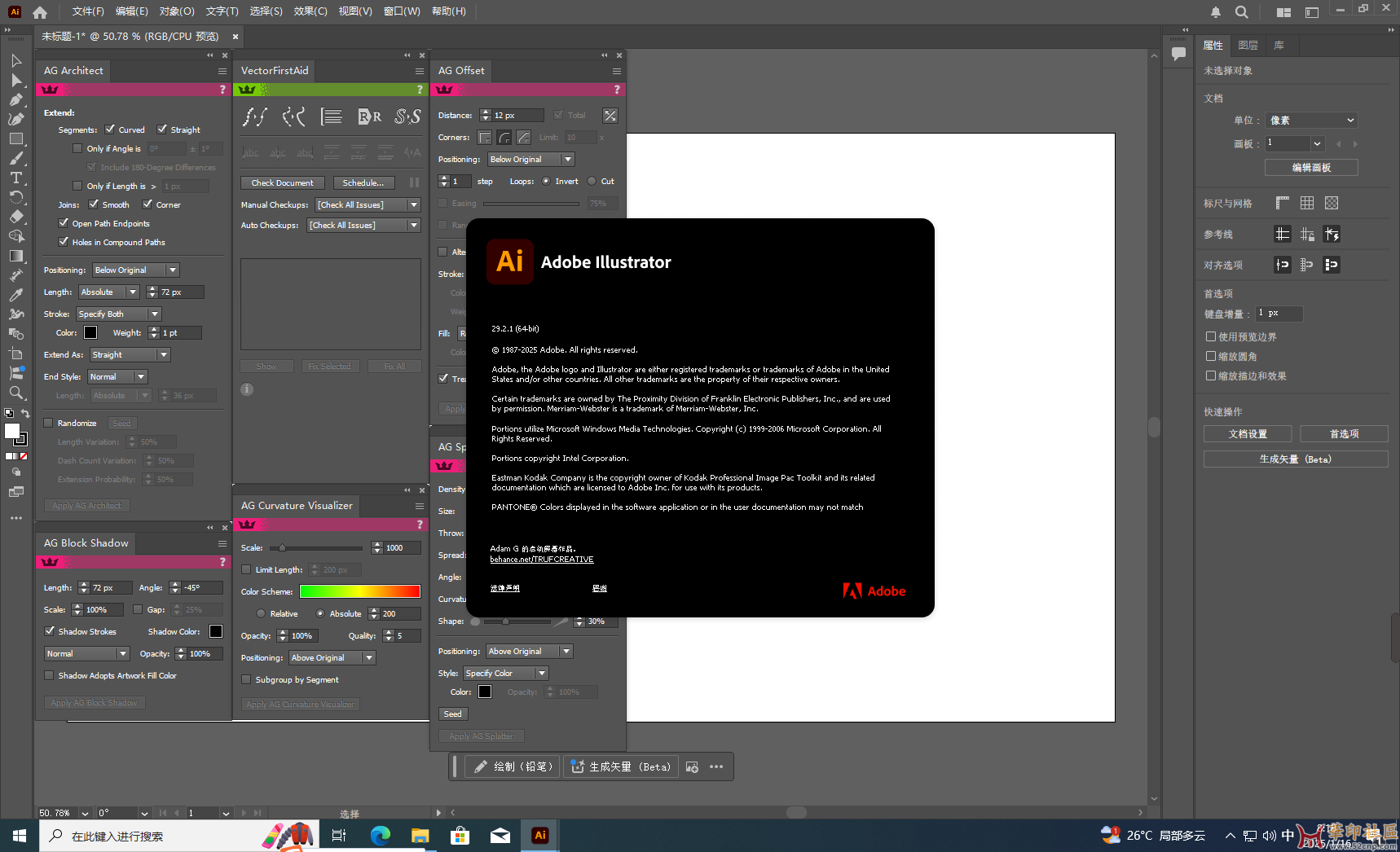Select the Eraser tool
This screenshot has width=1400, height=852.
tap(16, 217)
